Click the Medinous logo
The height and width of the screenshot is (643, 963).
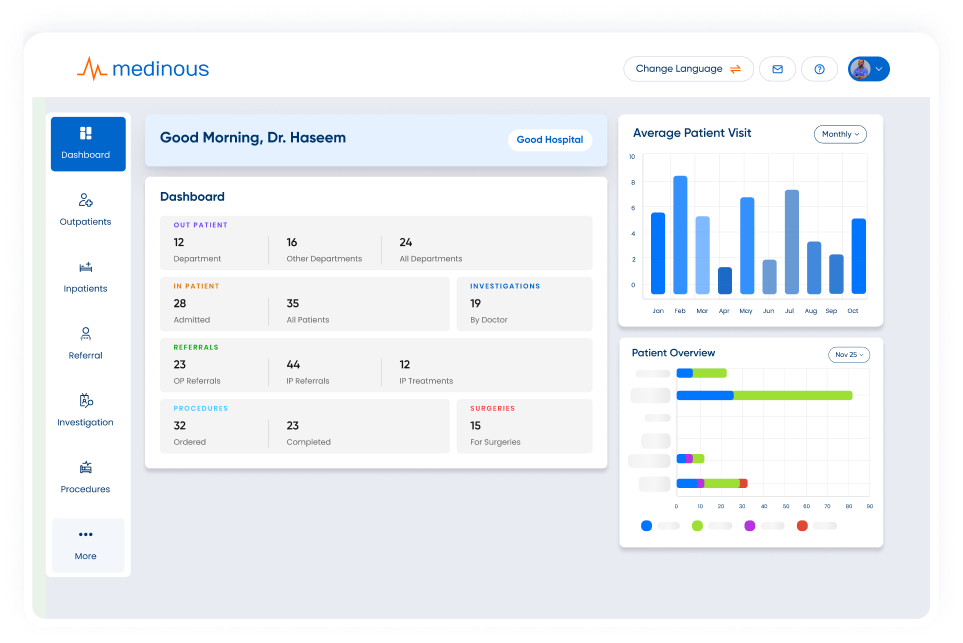pos(143,69)
